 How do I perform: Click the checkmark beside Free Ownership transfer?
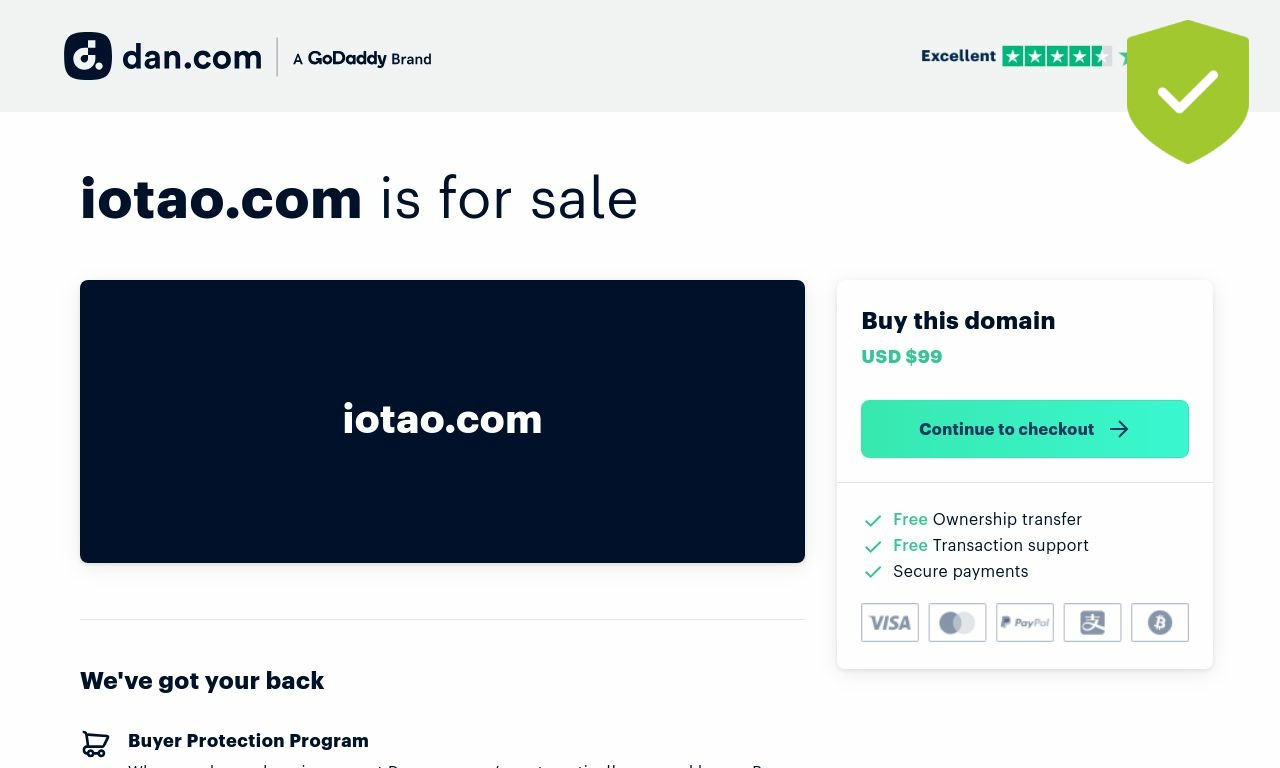point(873,520)
